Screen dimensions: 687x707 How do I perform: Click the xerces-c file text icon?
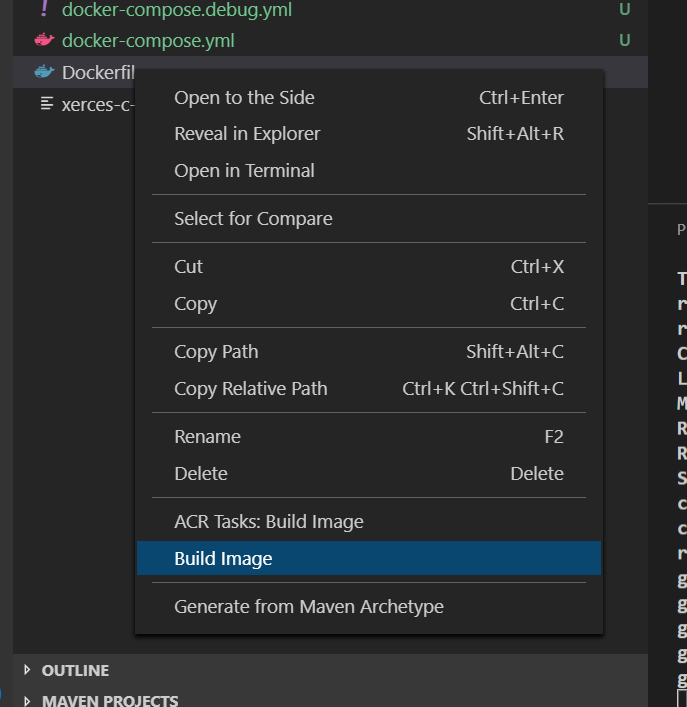(46, 104)
